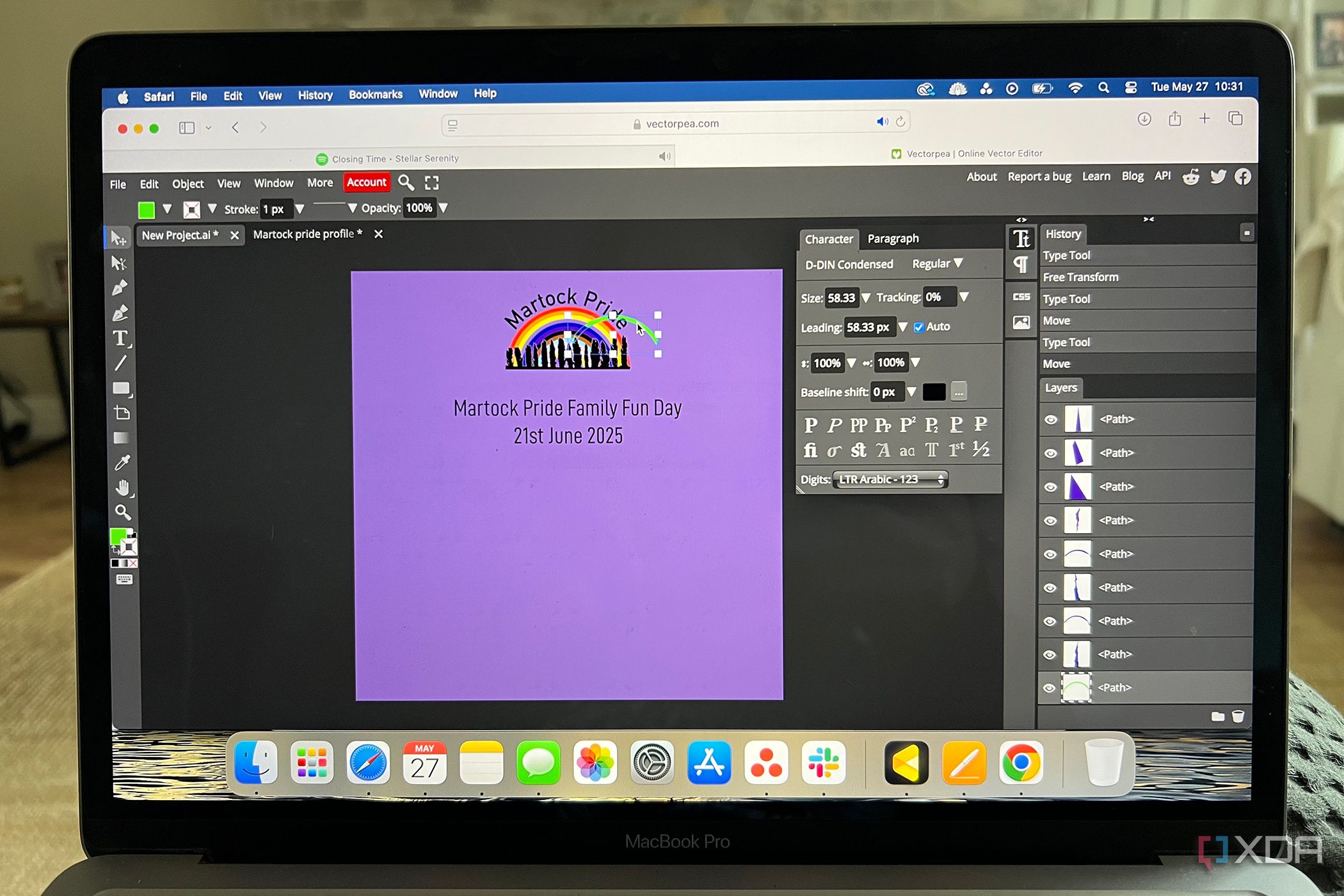Open Vectorpea Twitter page icon
Screen dimensions: 1344x896
tap(1217, 177)
